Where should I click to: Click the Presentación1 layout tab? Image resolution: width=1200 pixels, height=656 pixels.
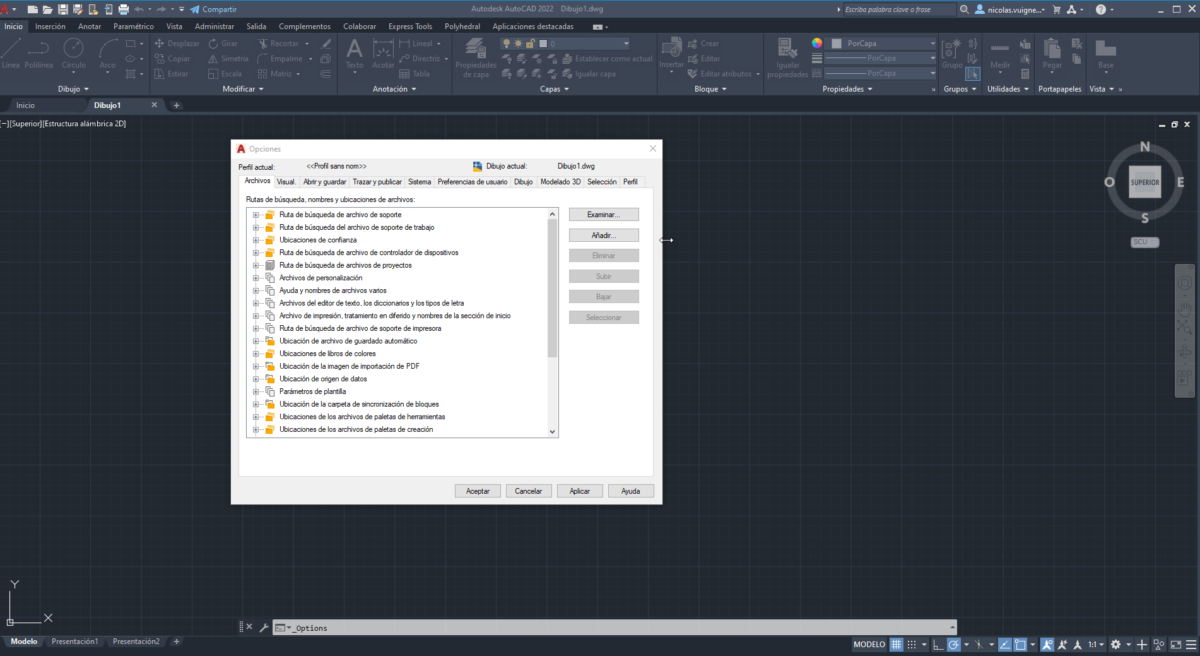pyautogui.click(x=75, y=641)
